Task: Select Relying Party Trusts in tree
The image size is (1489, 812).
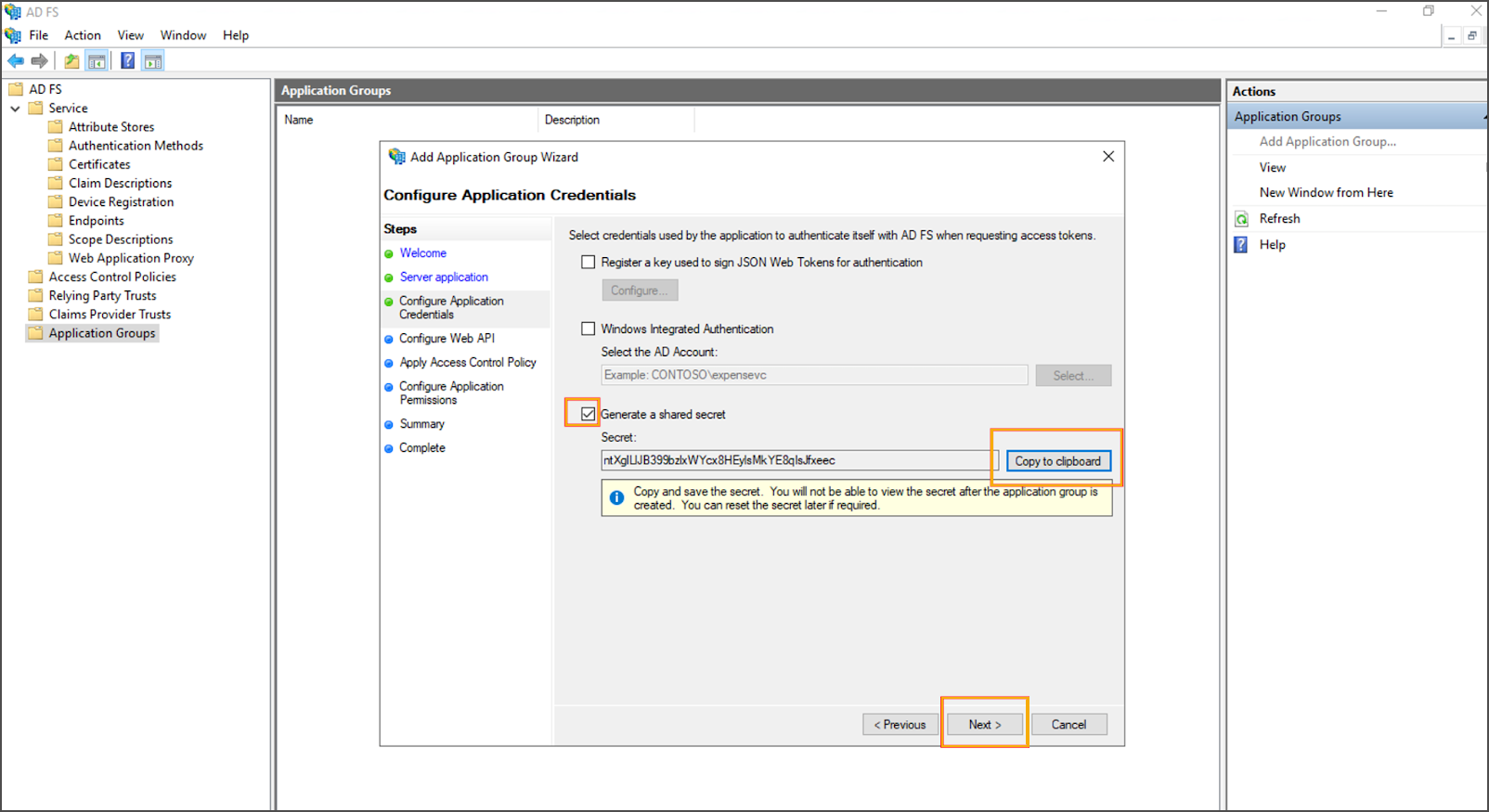Action: pos(102,296)
